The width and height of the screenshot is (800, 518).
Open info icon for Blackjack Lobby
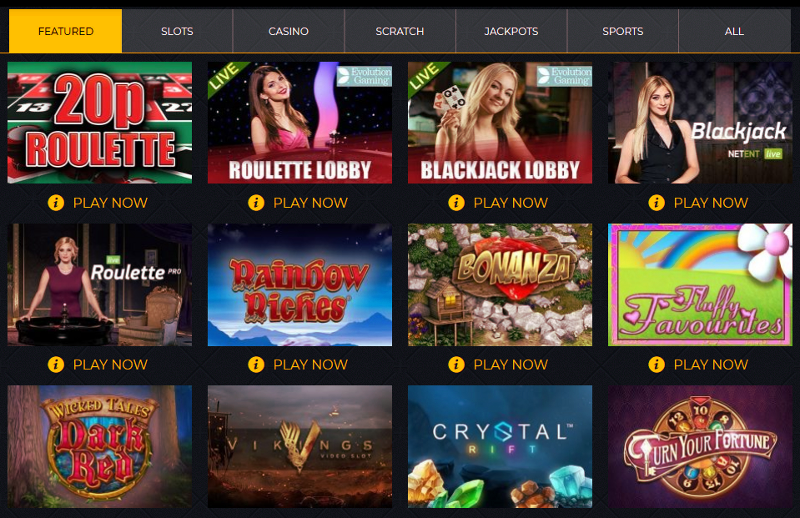click(456, 203)
